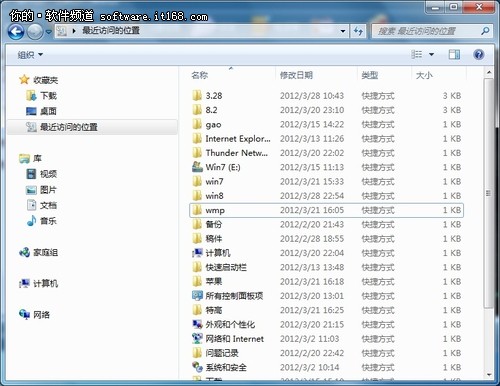Select 收藏夹 in the navigation pane
The width and height of the screenshot is (500, 386).
pos(39,80)
